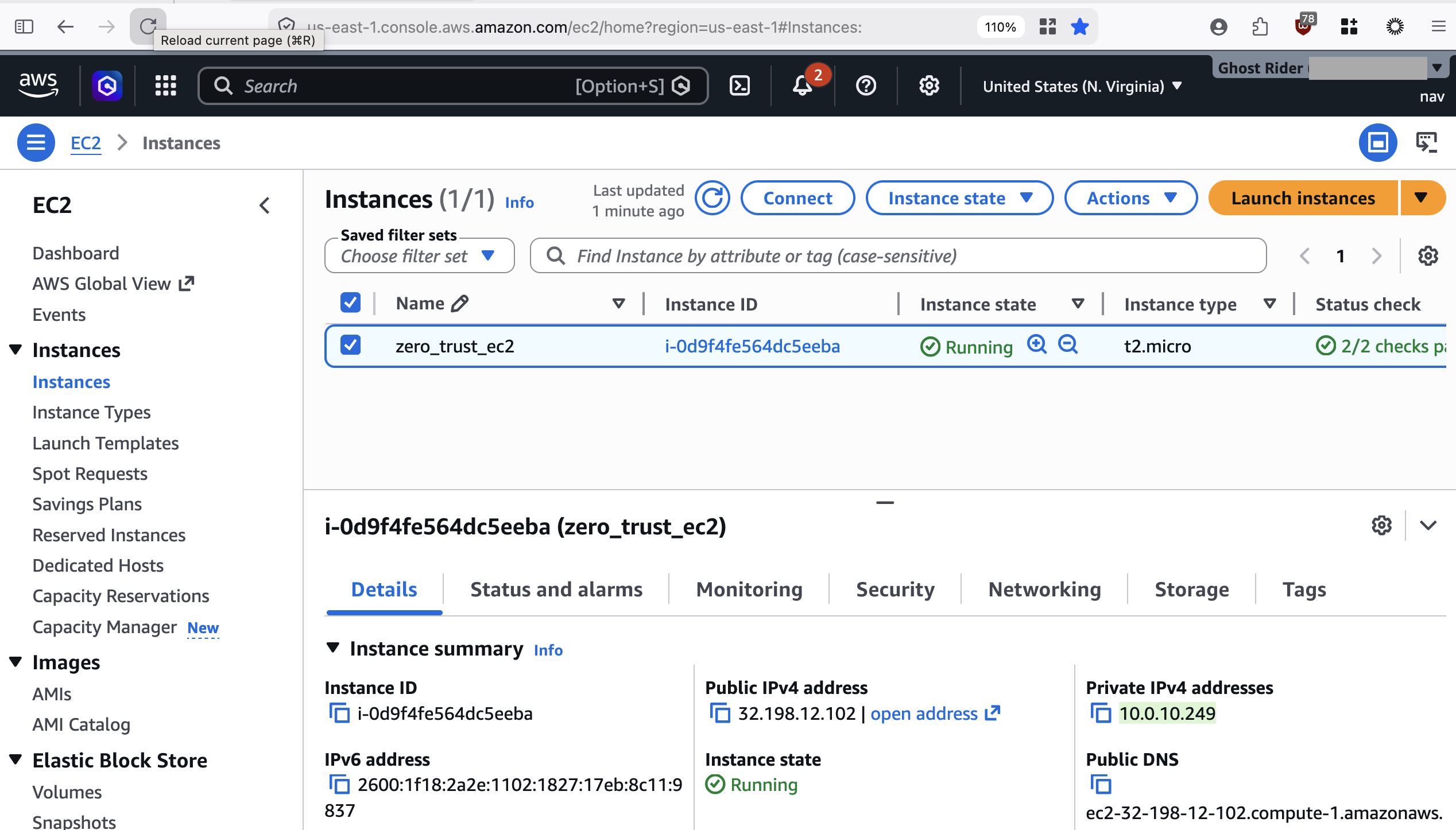This screenshot has width=1456, height=830.
Task: Uncheck the zero_trust_ec2 row checkbox
Action: pyautogui.click(x=350, y=345)
